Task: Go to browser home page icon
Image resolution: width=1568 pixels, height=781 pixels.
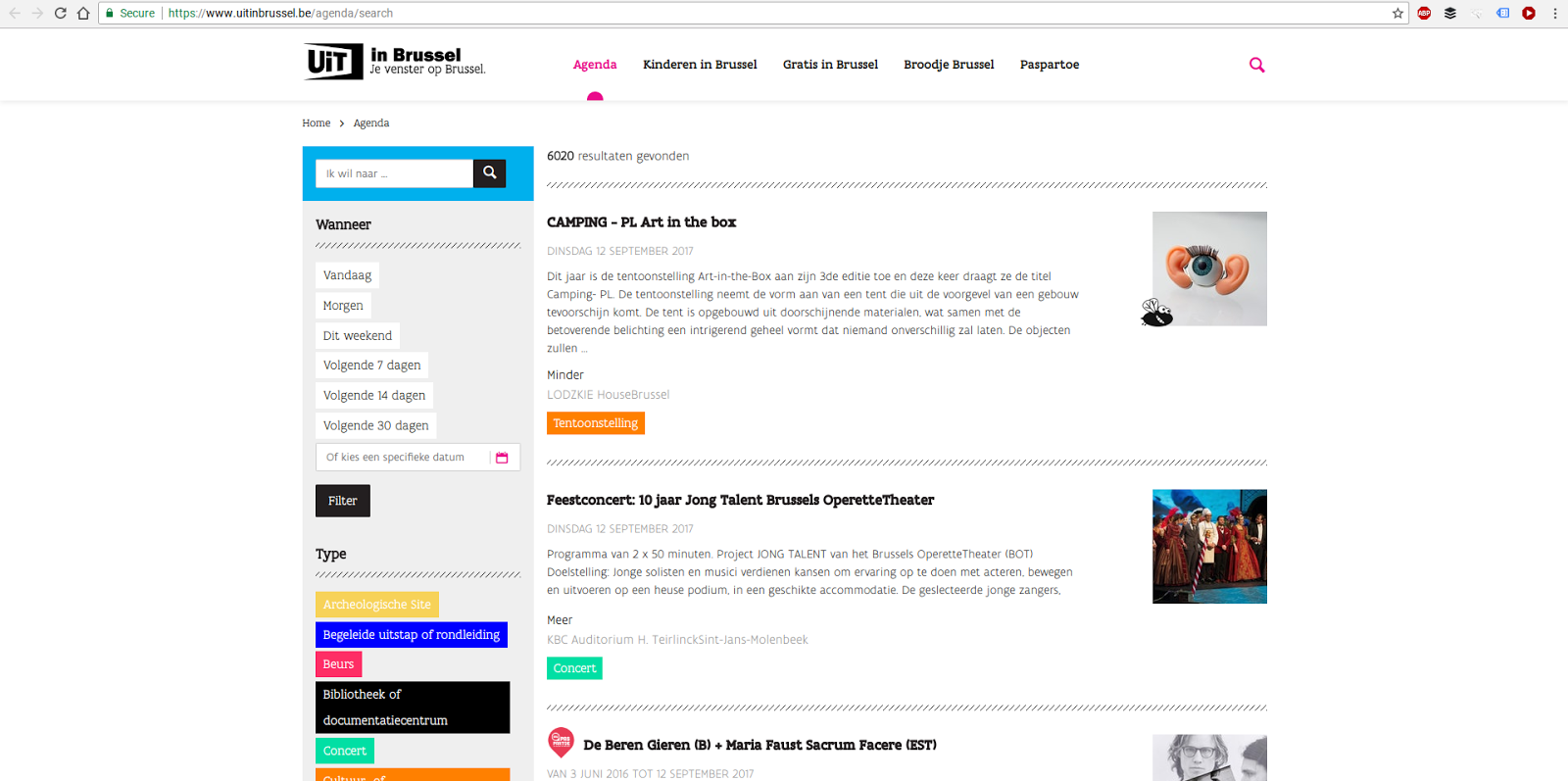Action: [x=83, y=13]
